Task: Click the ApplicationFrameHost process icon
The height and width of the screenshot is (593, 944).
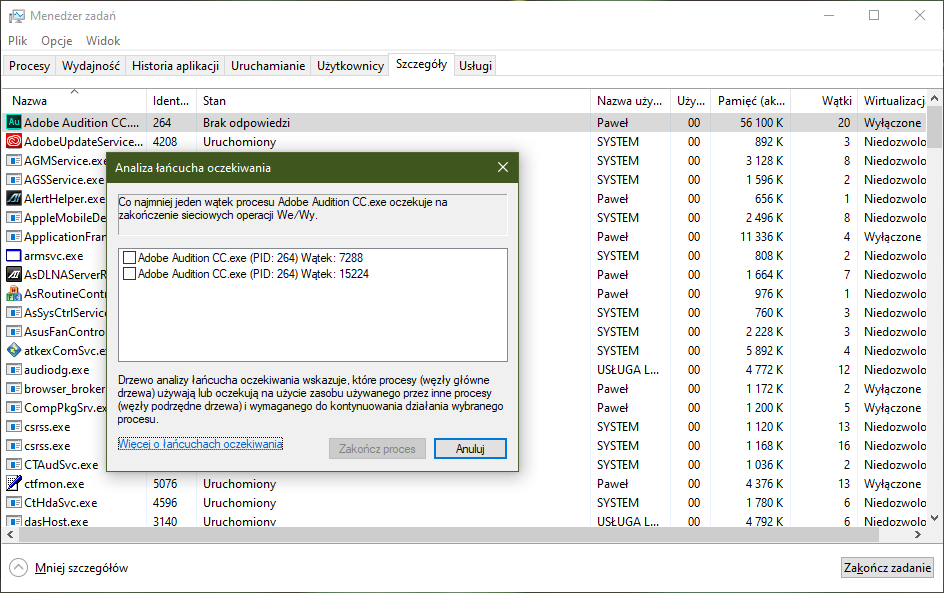Action: pos(14,237)
